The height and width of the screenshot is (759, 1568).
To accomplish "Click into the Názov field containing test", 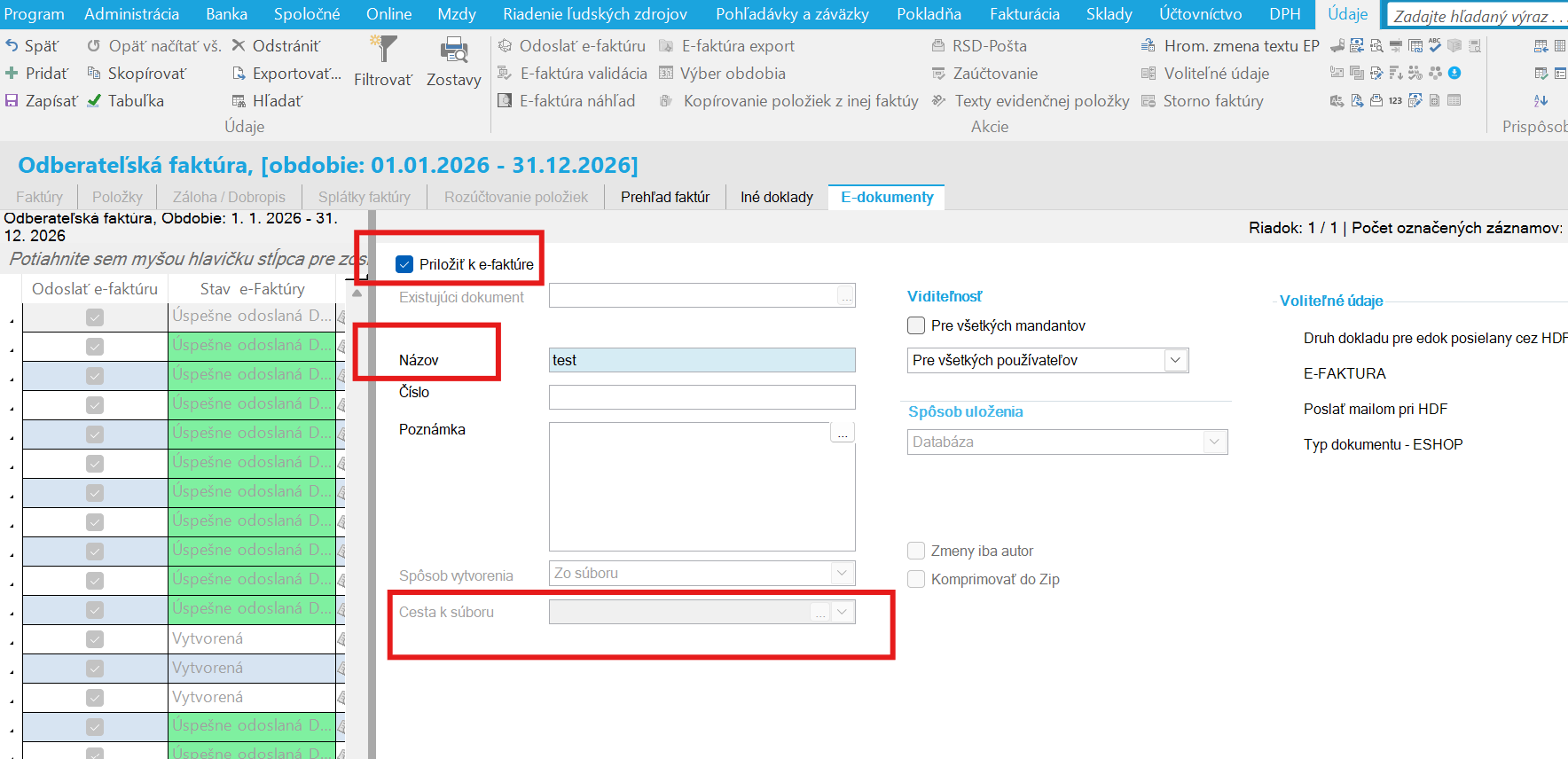I will 702,360.
